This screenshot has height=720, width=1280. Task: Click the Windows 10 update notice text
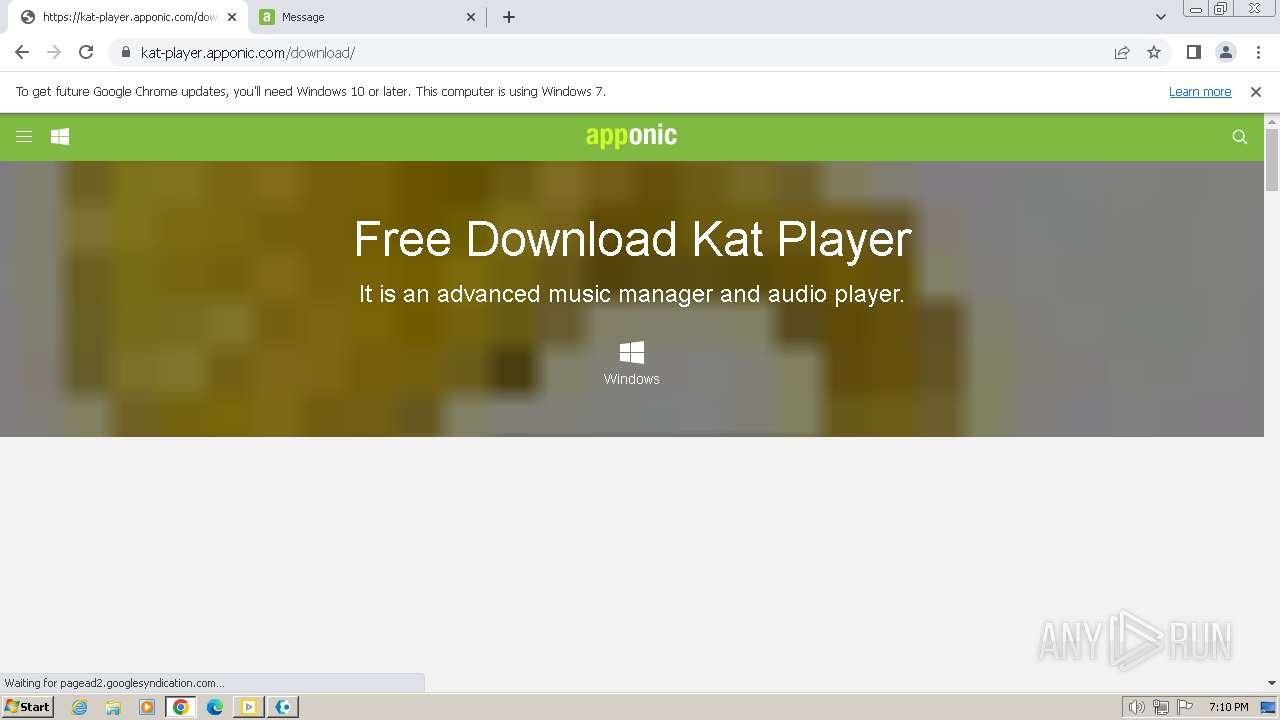tap(311, 92)
